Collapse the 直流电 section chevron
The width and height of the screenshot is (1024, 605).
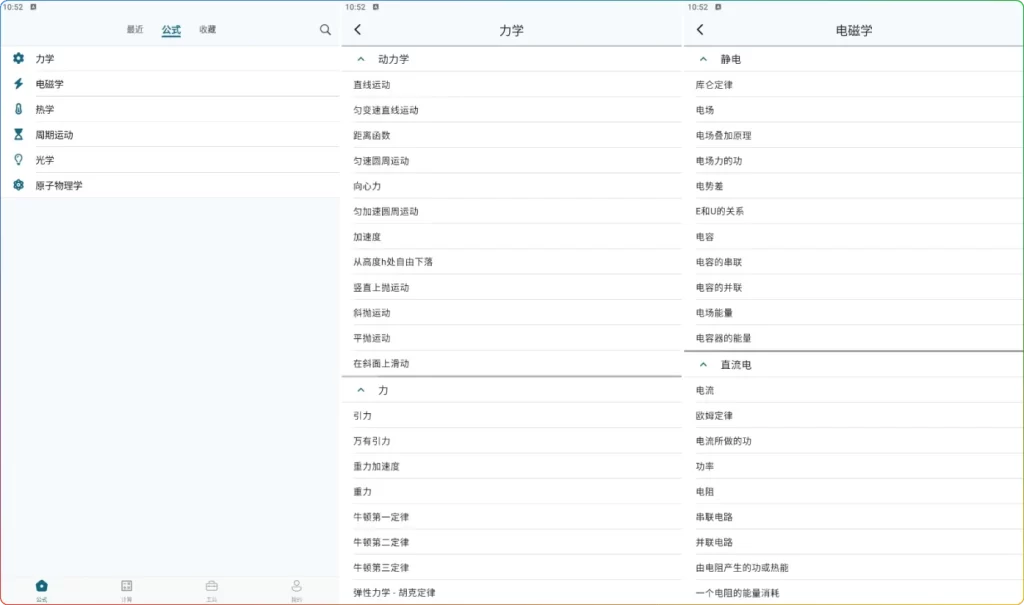coord(703,364)
